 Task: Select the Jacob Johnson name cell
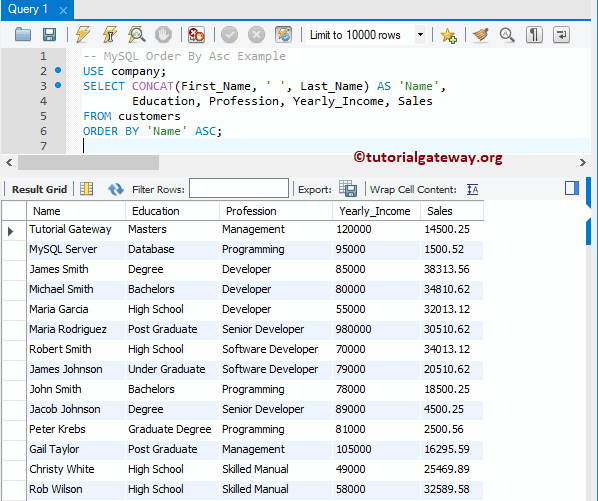[x=76, y=409]
